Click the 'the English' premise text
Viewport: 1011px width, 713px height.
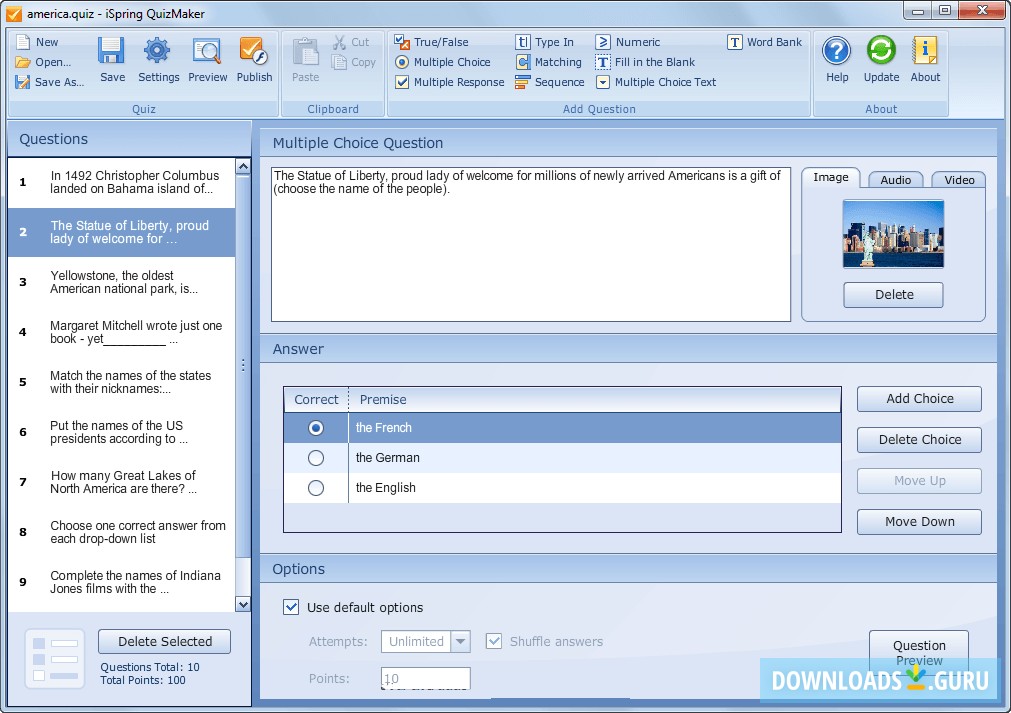coord(386,488)
